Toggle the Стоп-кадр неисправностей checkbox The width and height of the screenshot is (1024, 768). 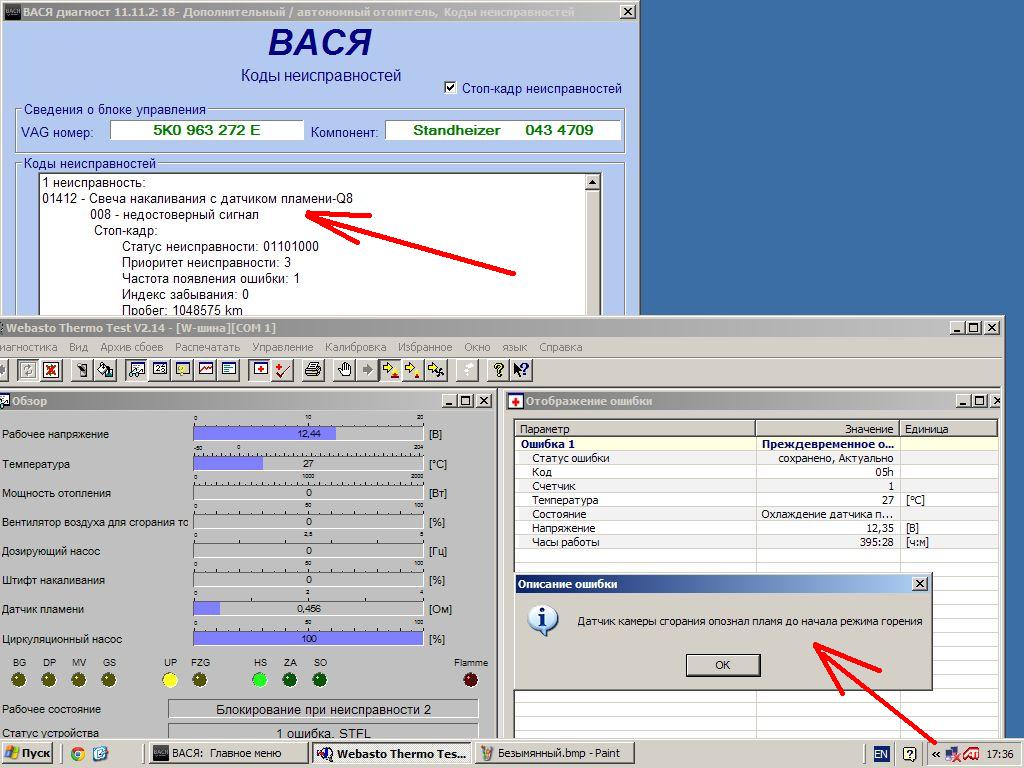[x=450, y=88]
